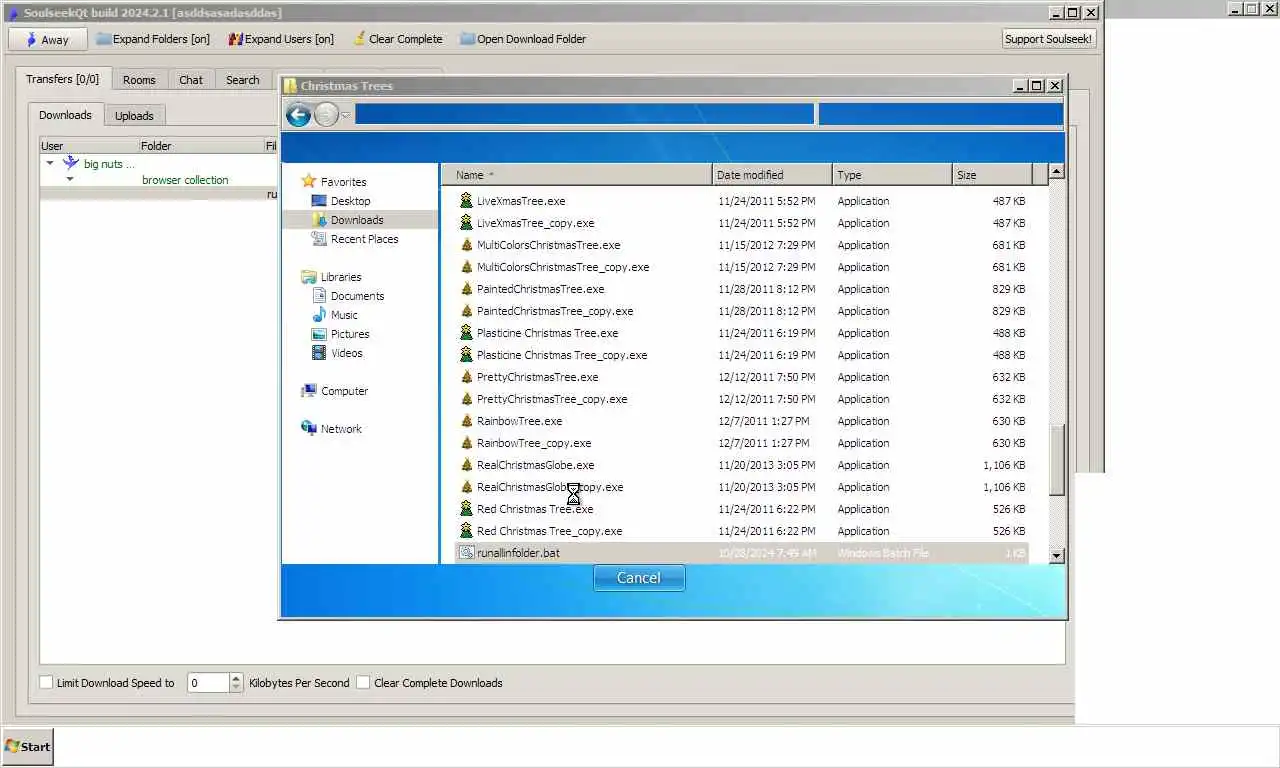The image size is (1280, 768).
Task: Select Plasticine Christmas Tree_copy.exe icon
Action: pos(466,355)
